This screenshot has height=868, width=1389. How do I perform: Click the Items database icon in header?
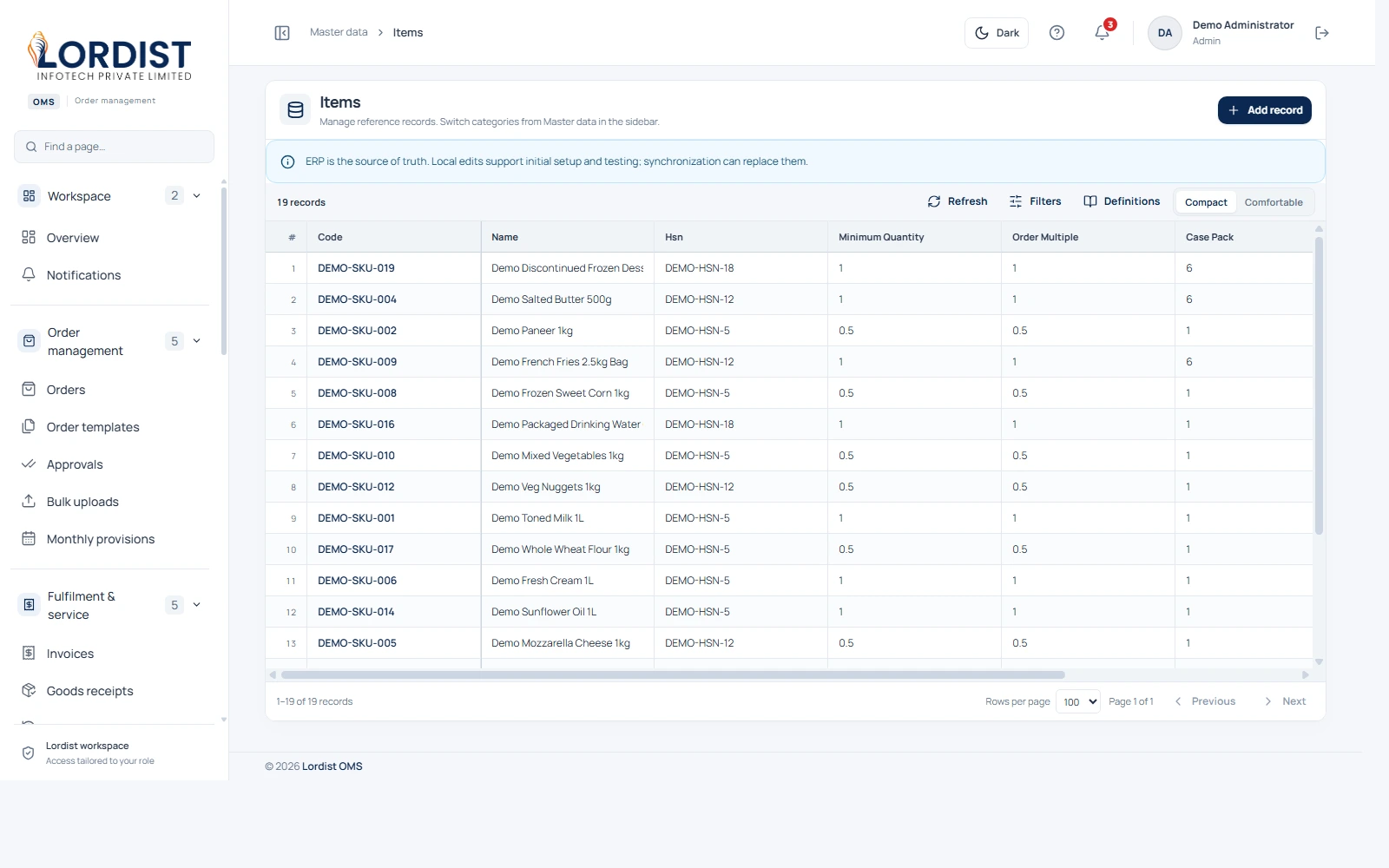[x=295, y=110]
